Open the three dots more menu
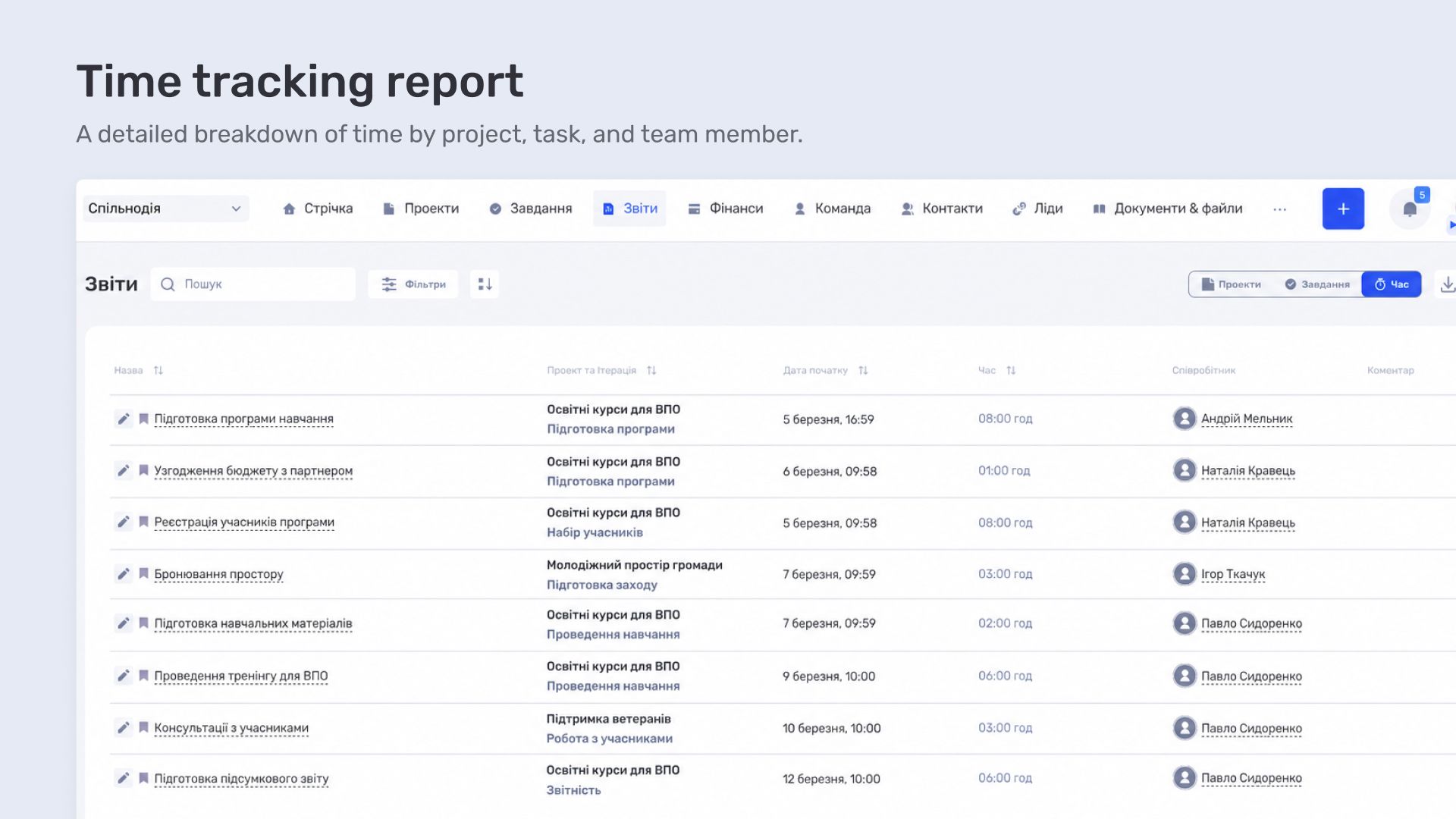The width and height of the screenshot is (1456, 819). pos(1279,209)
